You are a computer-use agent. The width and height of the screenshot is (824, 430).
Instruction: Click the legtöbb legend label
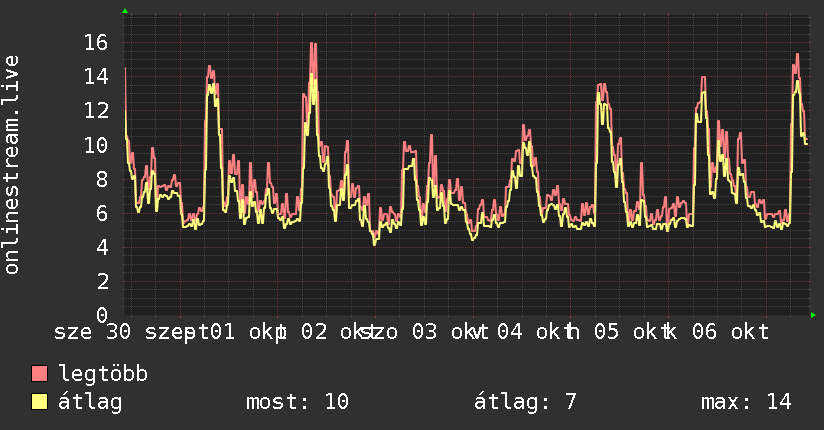click(103, 374)
